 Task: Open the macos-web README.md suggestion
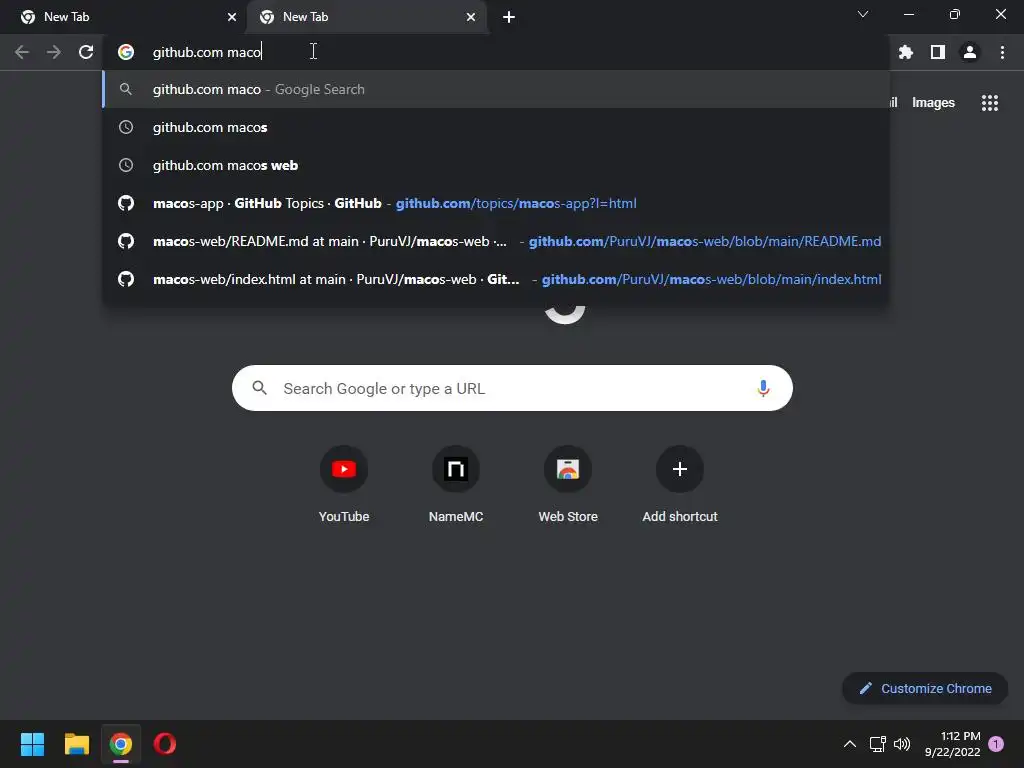496,241
